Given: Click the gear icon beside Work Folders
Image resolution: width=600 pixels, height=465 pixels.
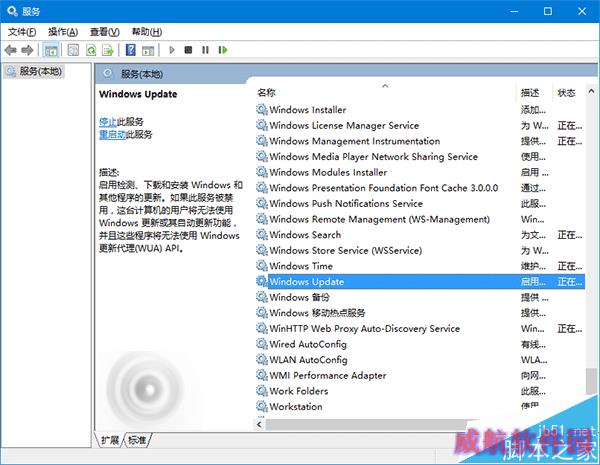Looking at the screenshot, I should tap(262, 391).
